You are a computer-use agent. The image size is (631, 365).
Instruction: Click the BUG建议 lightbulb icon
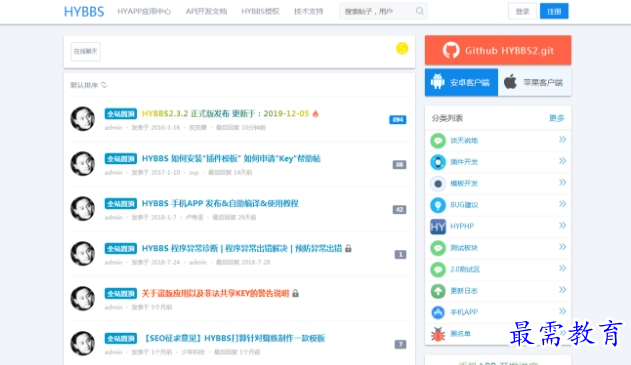click(x=438, y=205)
